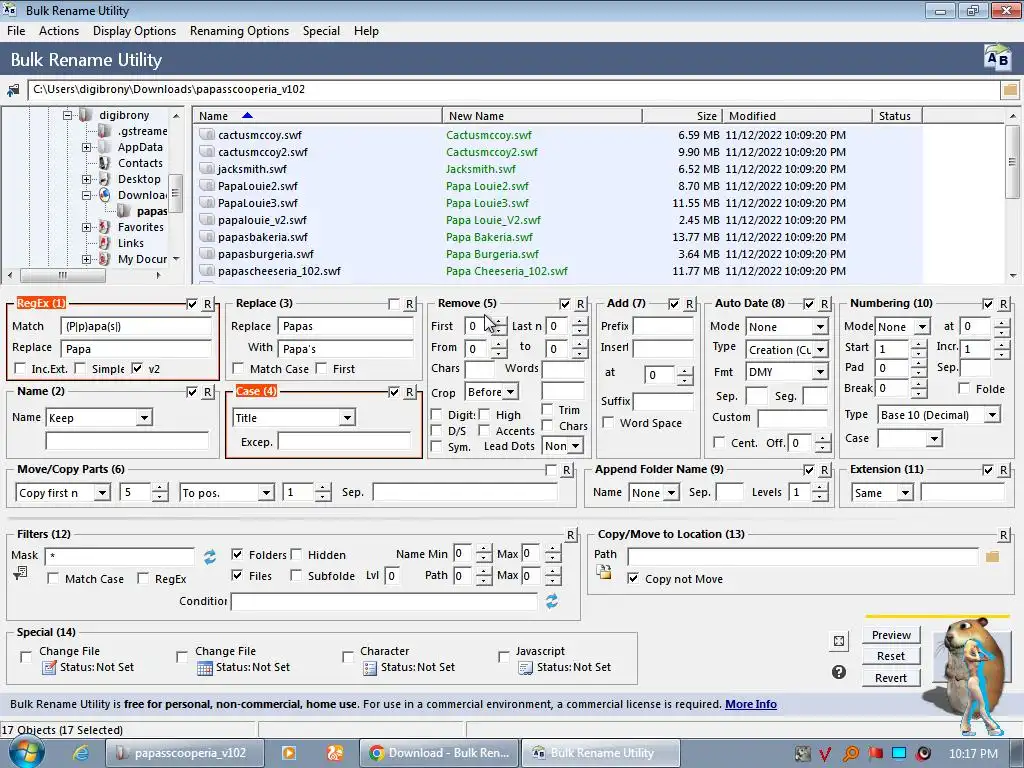The image size is (1024, 768).
Task: Reset the Remove (5) section with R
Action: pyautogui.click(x=581, y=304)
